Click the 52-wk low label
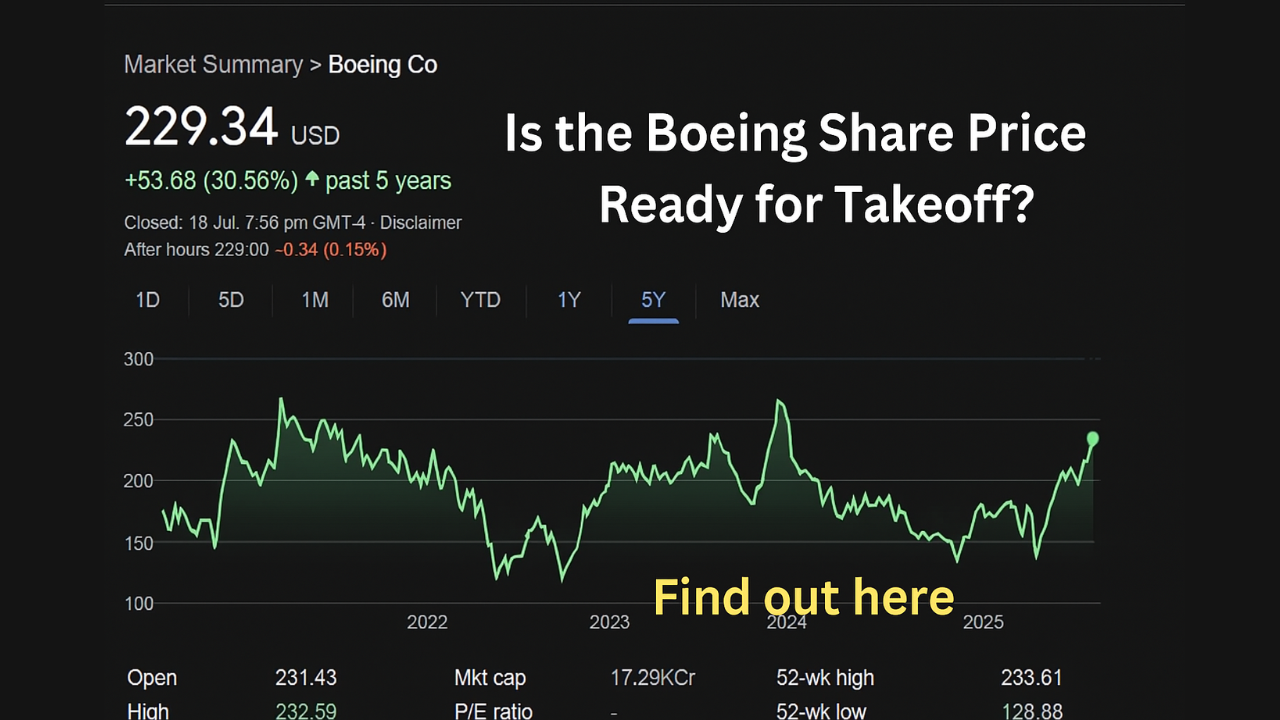Image resolution: width=1280 pixels, height=720 pixels. tap(821, 711)
